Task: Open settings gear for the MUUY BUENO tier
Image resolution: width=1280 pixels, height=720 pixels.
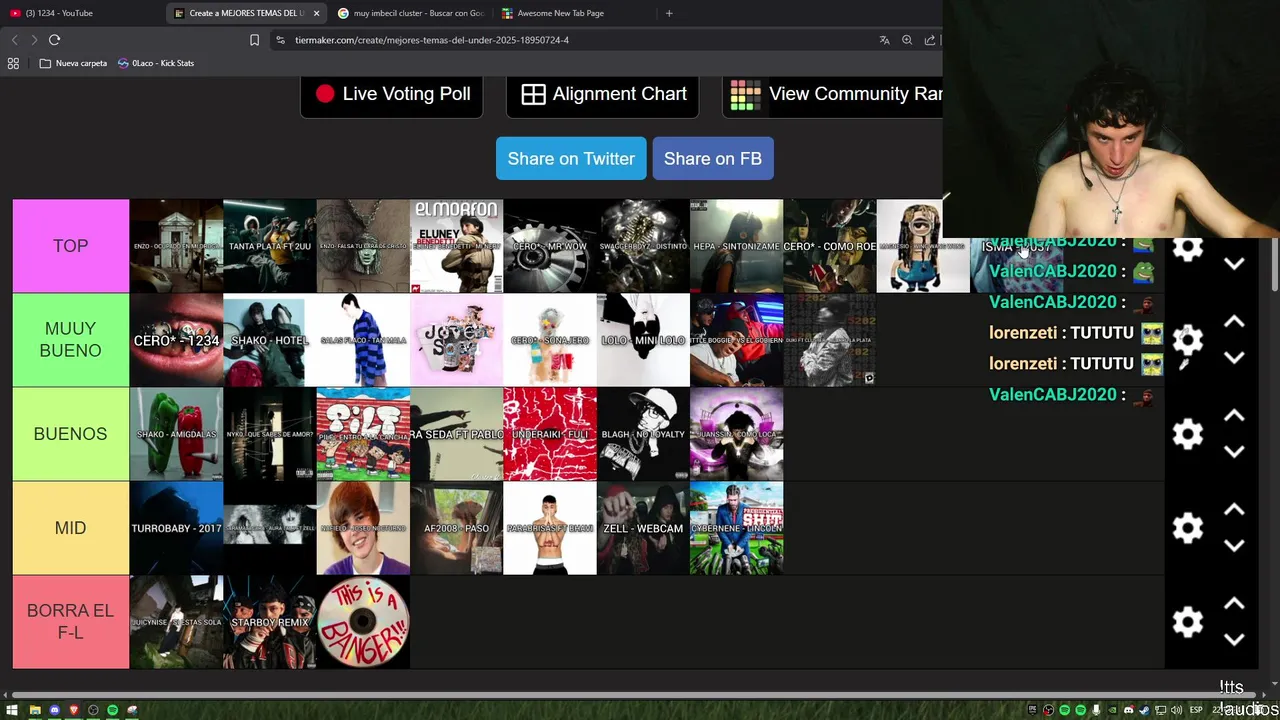Action: (1187, 340)
